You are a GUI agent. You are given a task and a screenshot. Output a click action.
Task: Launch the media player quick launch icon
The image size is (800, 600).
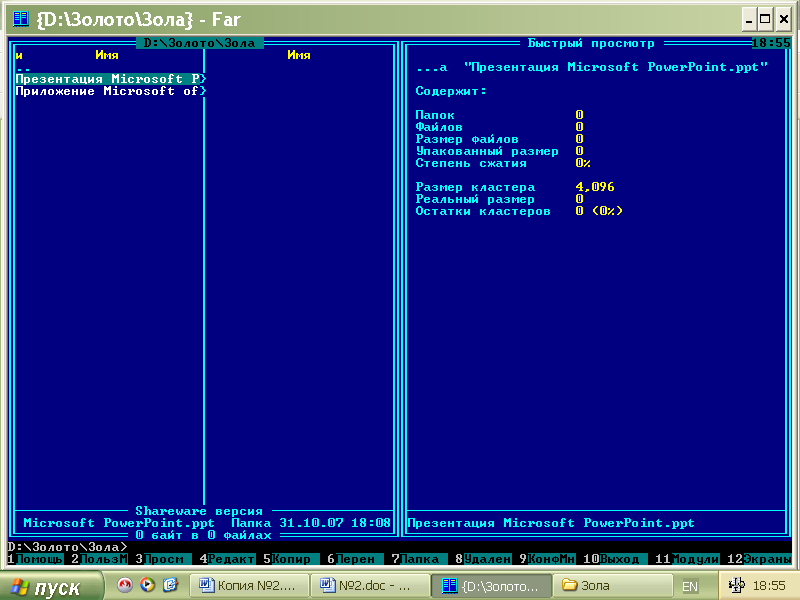[147, 585]
